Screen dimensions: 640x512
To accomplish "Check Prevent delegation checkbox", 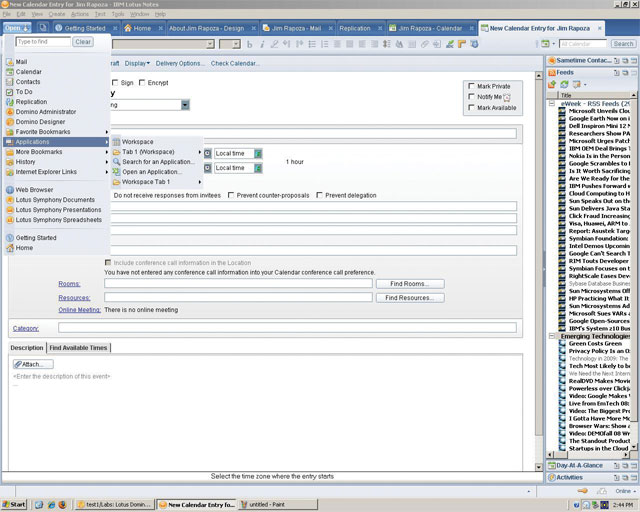I will click(x=320, y=195).
